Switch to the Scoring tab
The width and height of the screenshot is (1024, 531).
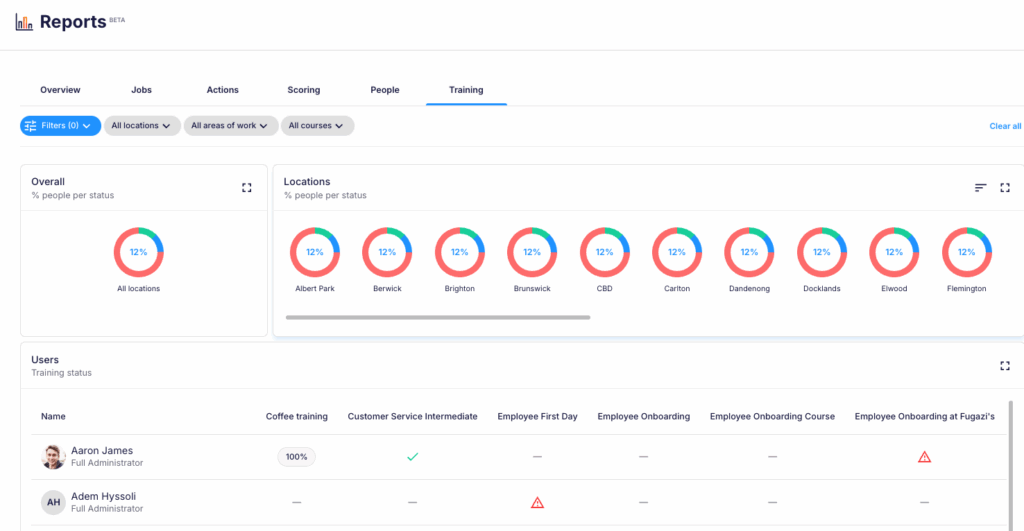coord(304,90)
